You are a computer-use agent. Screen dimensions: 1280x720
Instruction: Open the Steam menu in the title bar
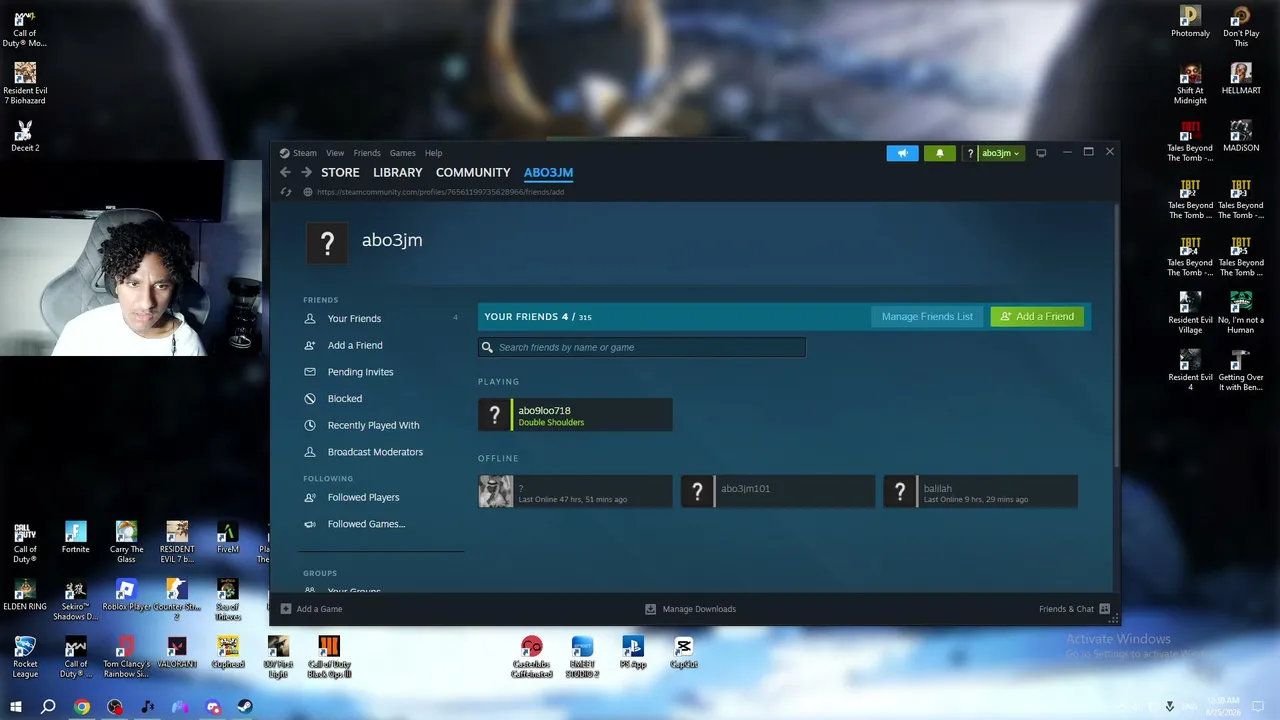point(298,153)
